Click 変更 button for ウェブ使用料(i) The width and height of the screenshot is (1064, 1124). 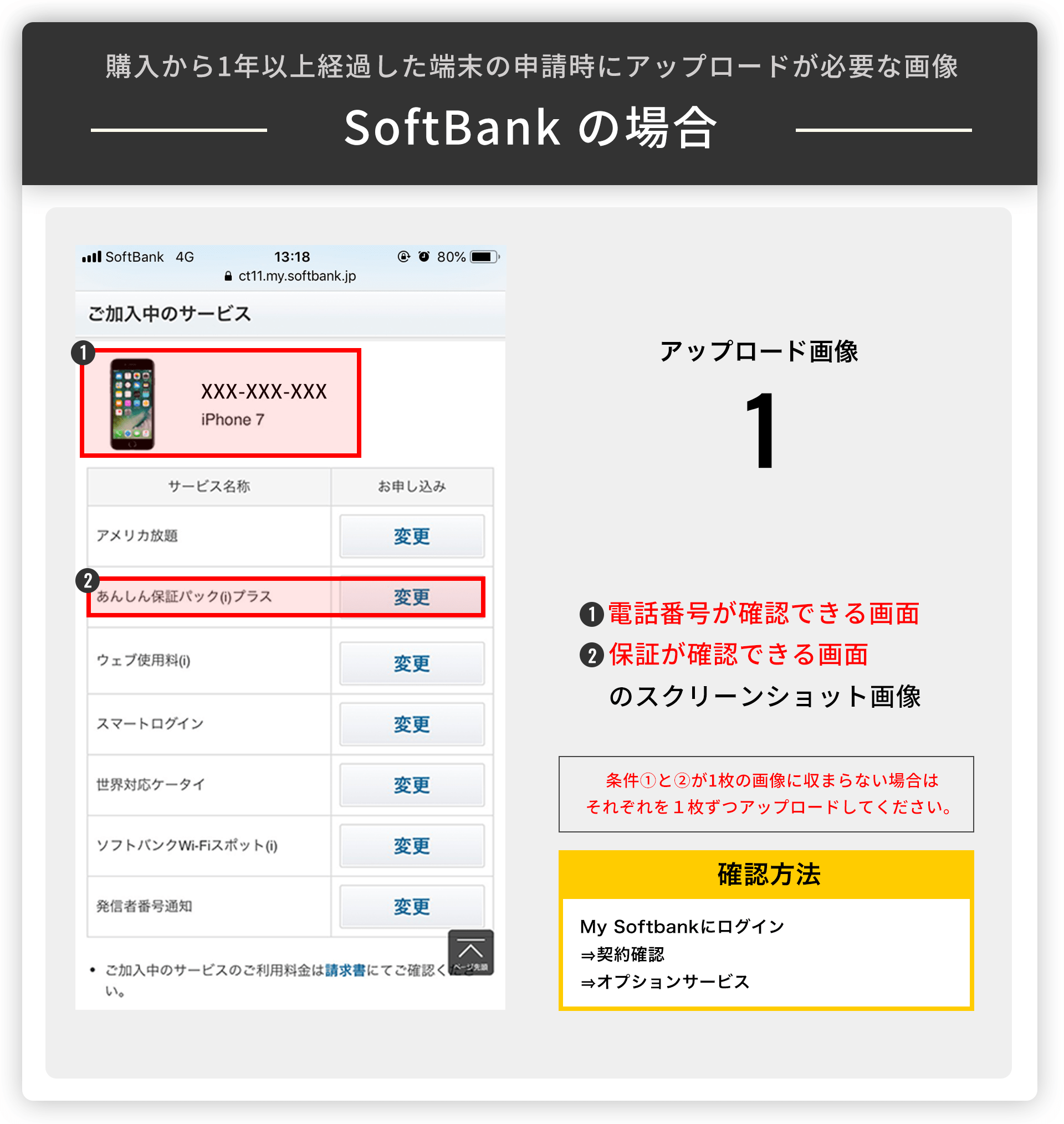point(412,663)
